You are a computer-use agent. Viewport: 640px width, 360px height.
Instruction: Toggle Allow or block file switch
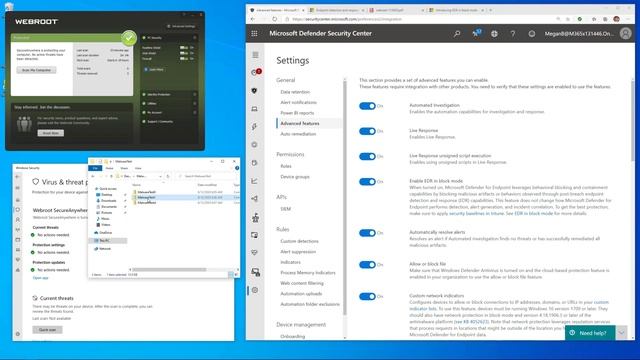pos(367,265)
